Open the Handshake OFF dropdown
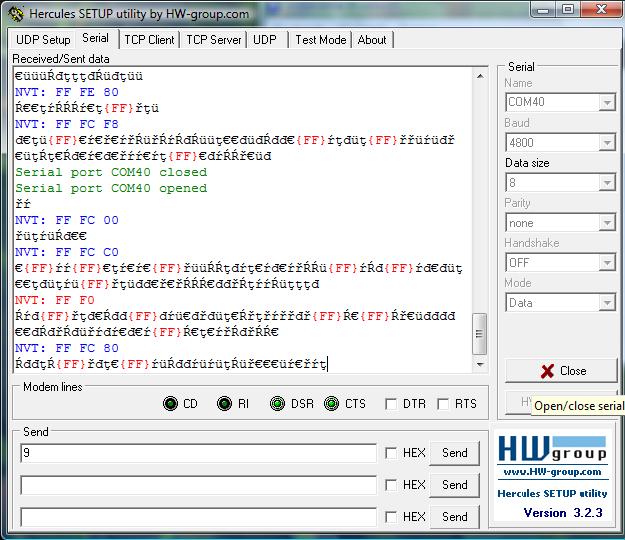 [x=607, y=263]
